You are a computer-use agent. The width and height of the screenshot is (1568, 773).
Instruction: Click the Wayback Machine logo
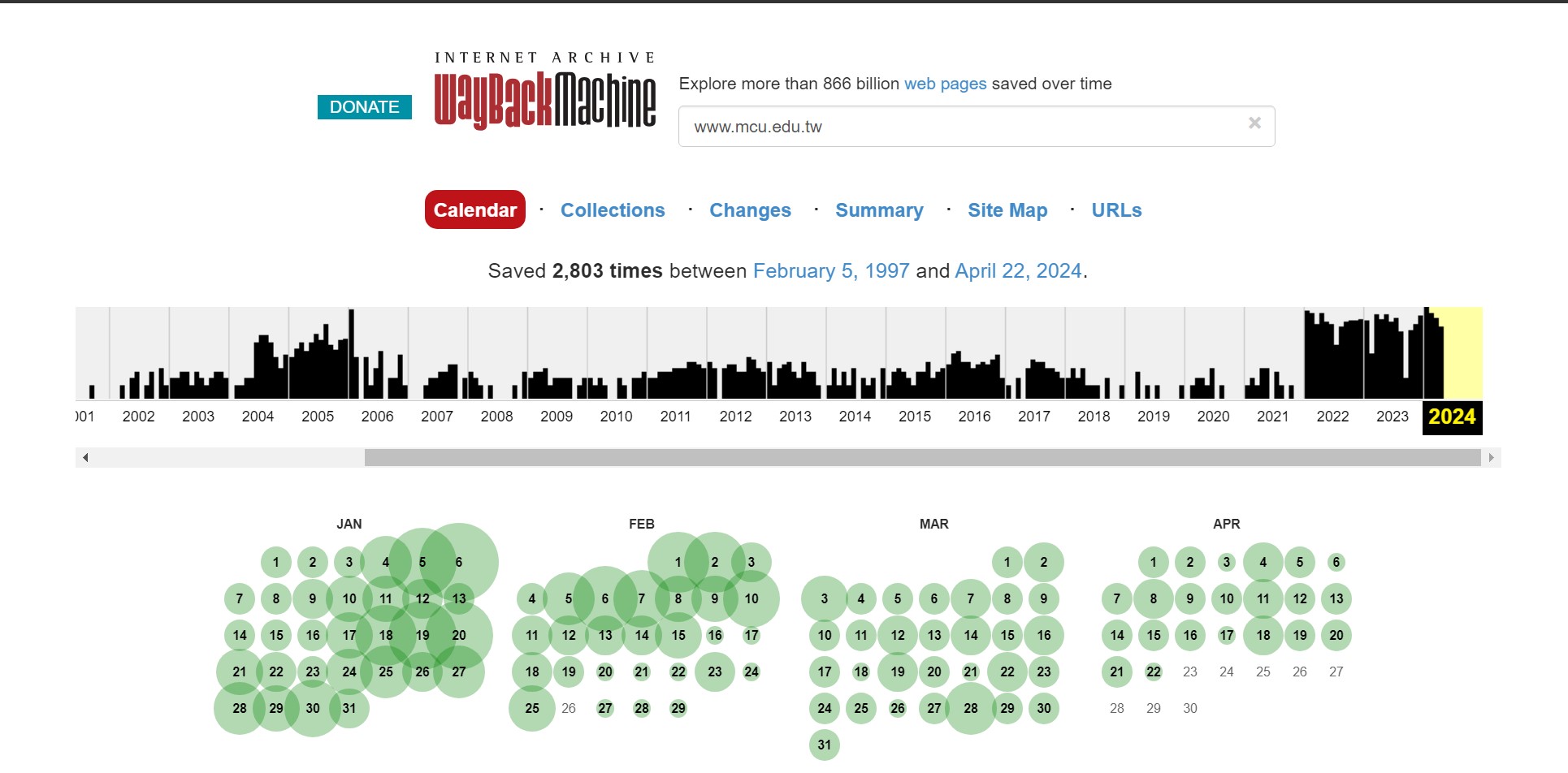coord(544,99)
